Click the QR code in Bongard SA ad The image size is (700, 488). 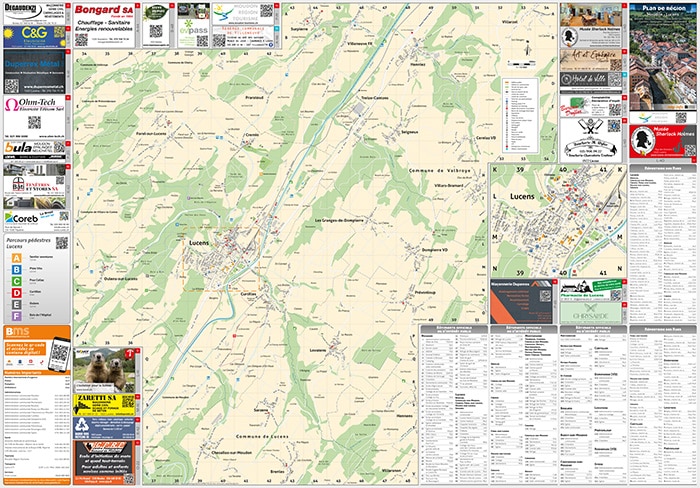pos(81,40)
